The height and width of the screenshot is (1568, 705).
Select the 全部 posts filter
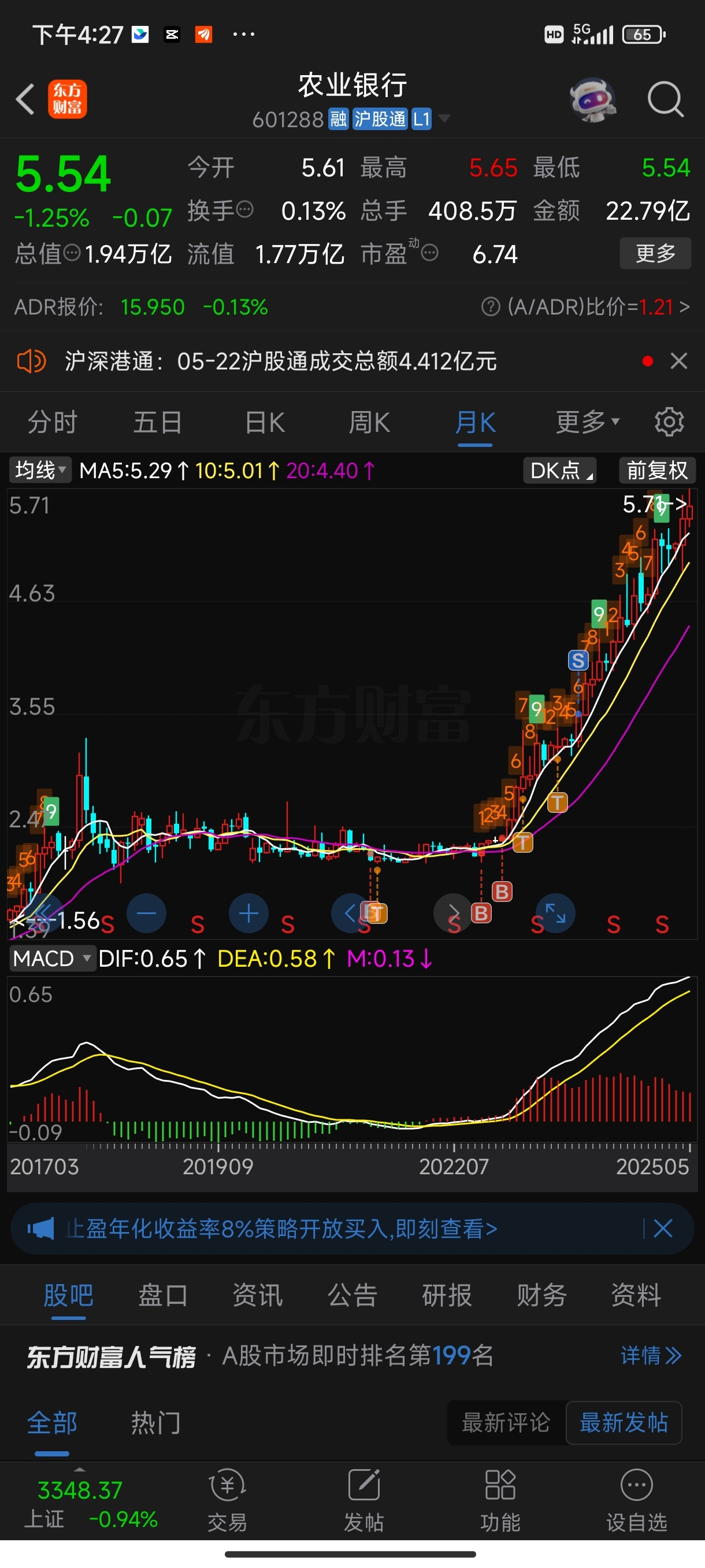coord(51,1422)
